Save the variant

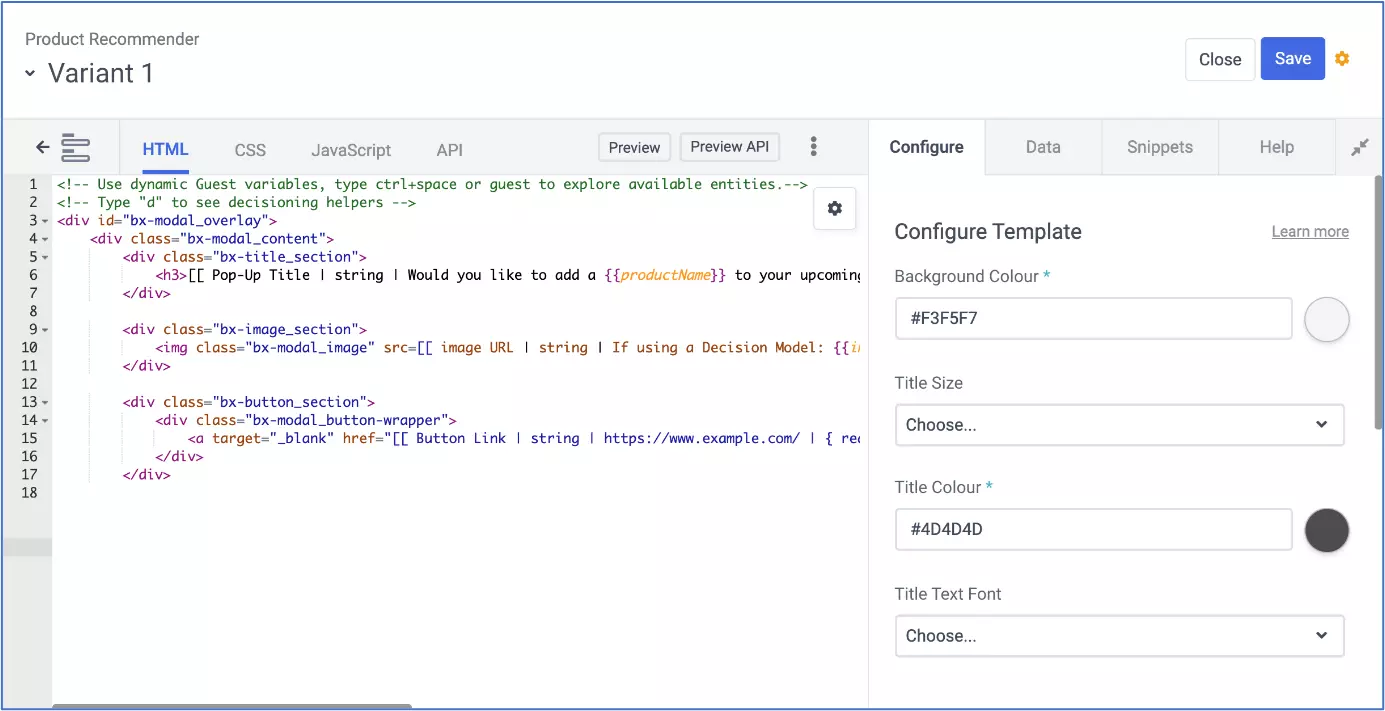1293,59
